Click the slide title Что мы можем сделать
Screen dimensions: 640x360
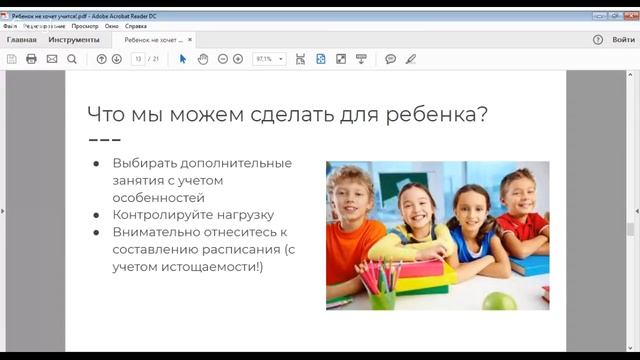click(287, 114)
